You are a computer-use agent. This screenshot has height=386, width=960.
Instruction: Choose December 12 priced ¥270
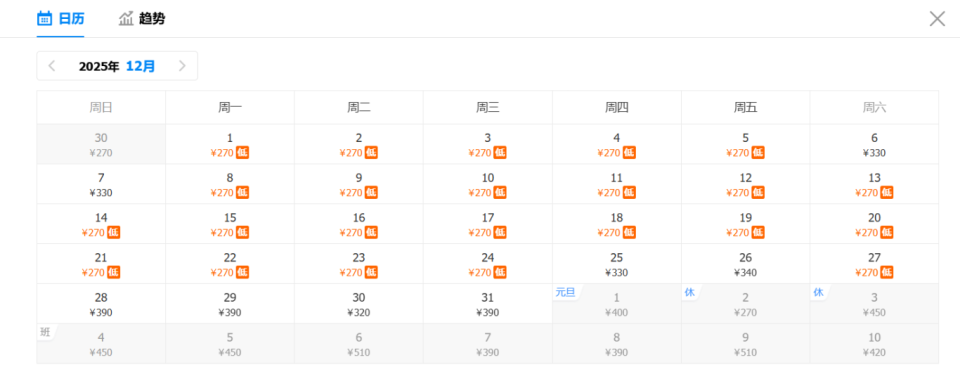click(x=746, y=184)
